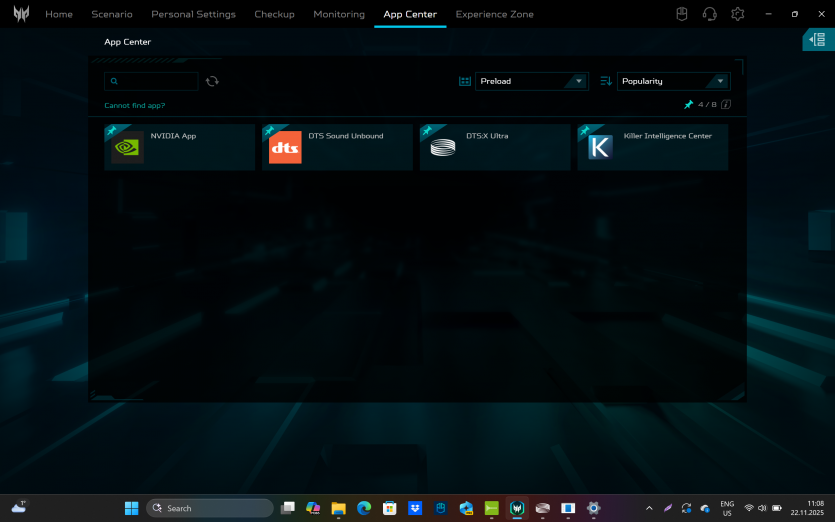The height and width of the screenshot is (522, 835).
Task: Open the NVIDIA App tile
Action: tap(180, 147)
